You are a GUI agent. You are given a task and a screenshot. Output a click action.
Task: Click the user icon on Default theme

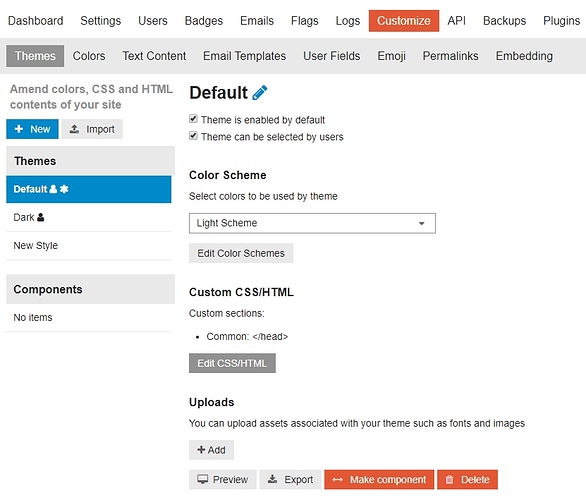(x=53, y=189)
